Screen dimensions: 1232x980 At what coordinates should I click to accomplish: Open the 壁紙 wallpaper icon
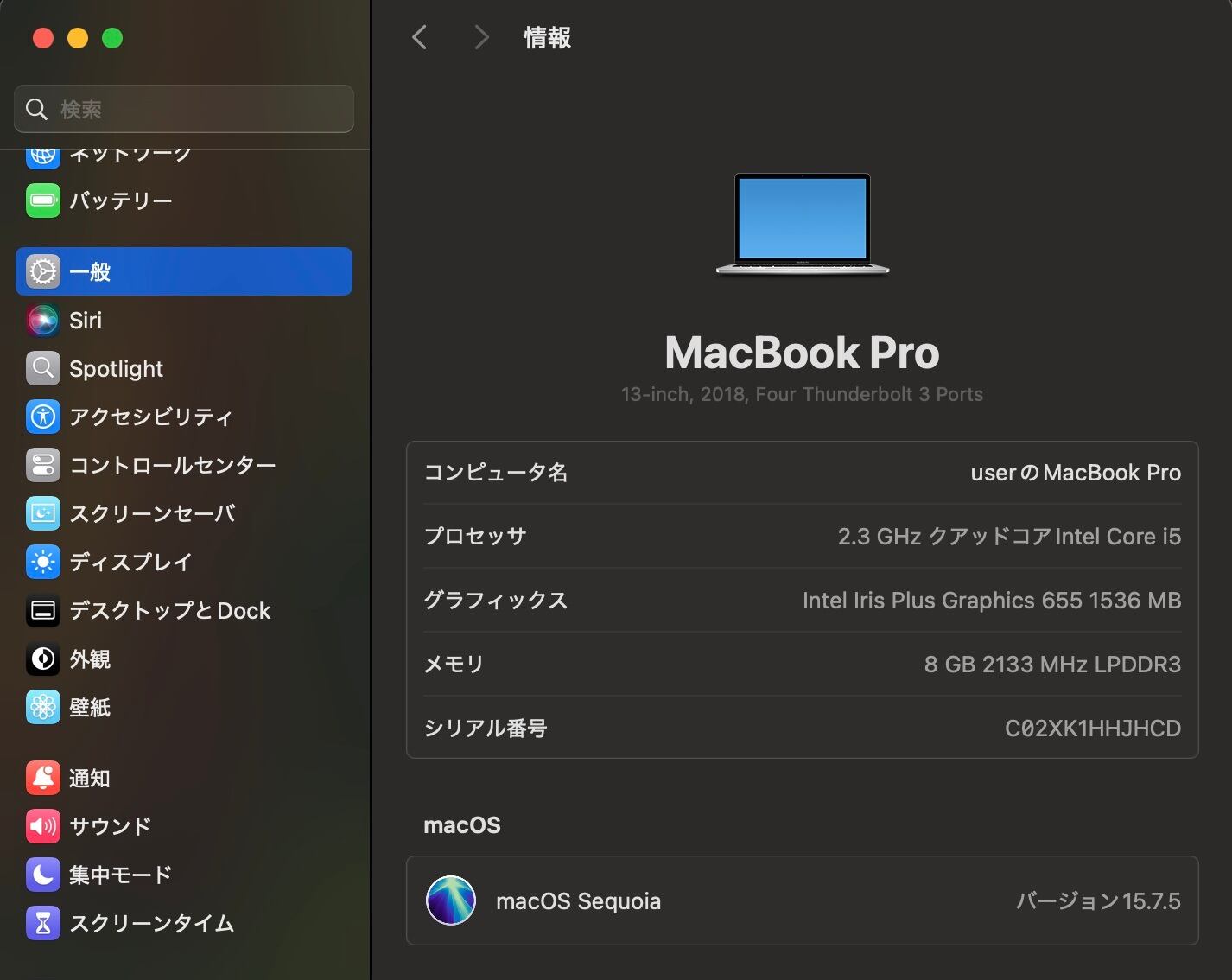click(x=42, y=708)
